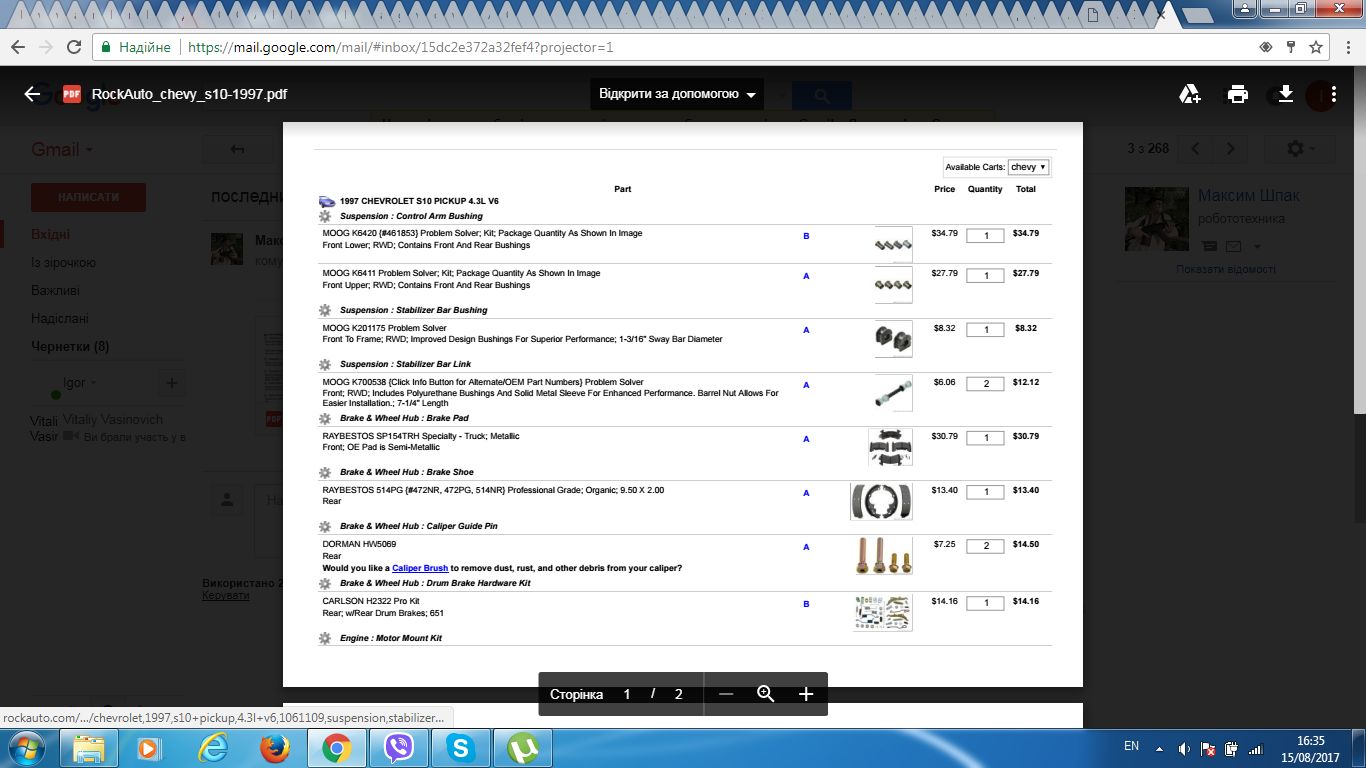Click quantity field for MOOG K700538
Screen dimensions: 1366x768
coord(985,385)
